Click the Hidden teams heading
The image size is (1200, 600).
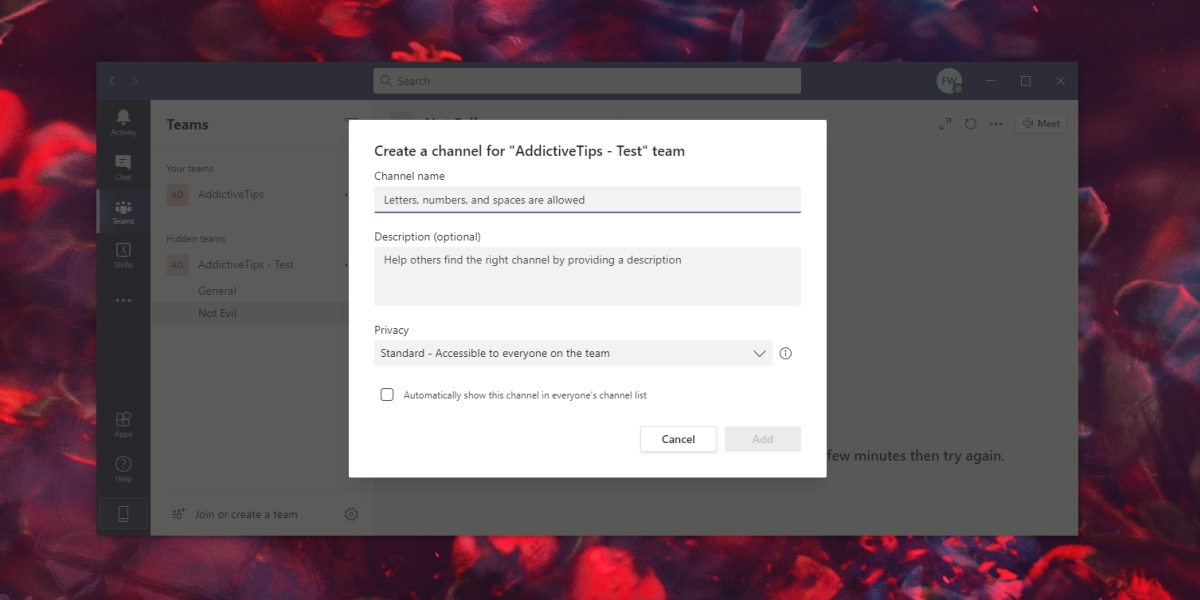tap(196, 239)
